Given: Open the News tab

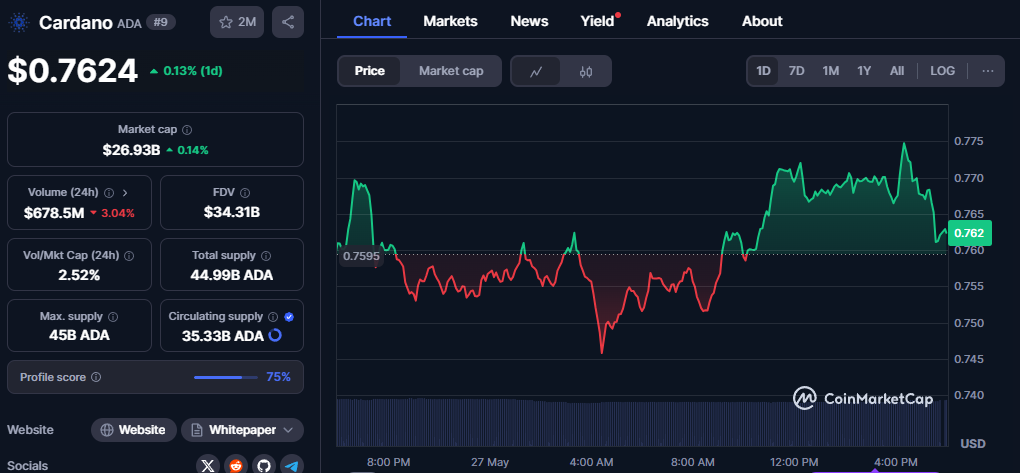Looking at the screenshot, I should pos(529,21).
